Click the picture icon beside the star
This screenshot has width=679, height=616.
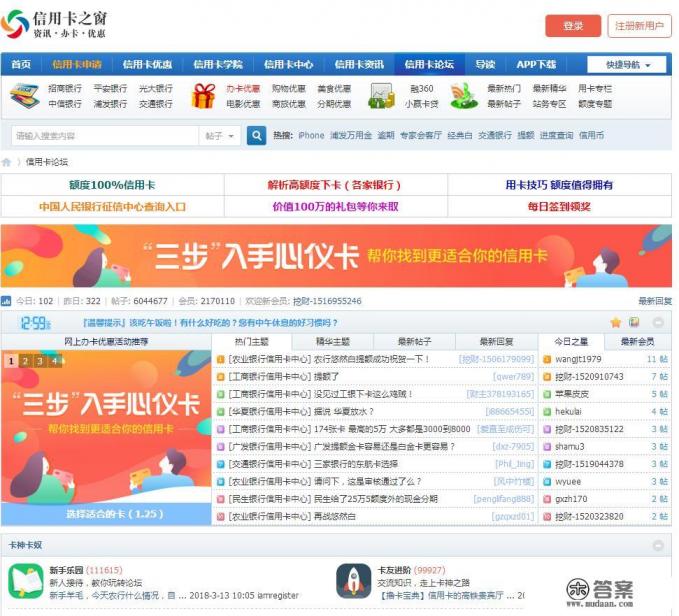[x=634, y=322]
